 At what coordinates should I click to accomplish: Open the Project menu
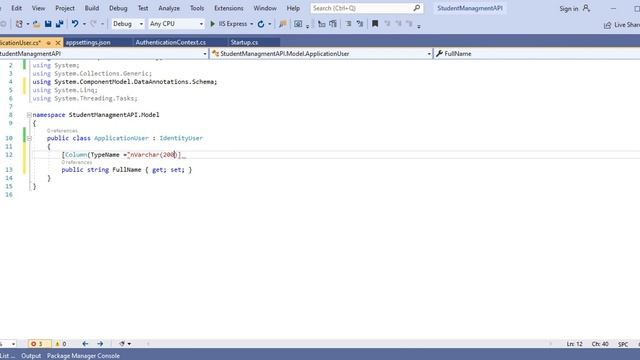pyautogui.click(x=65, y=8)
